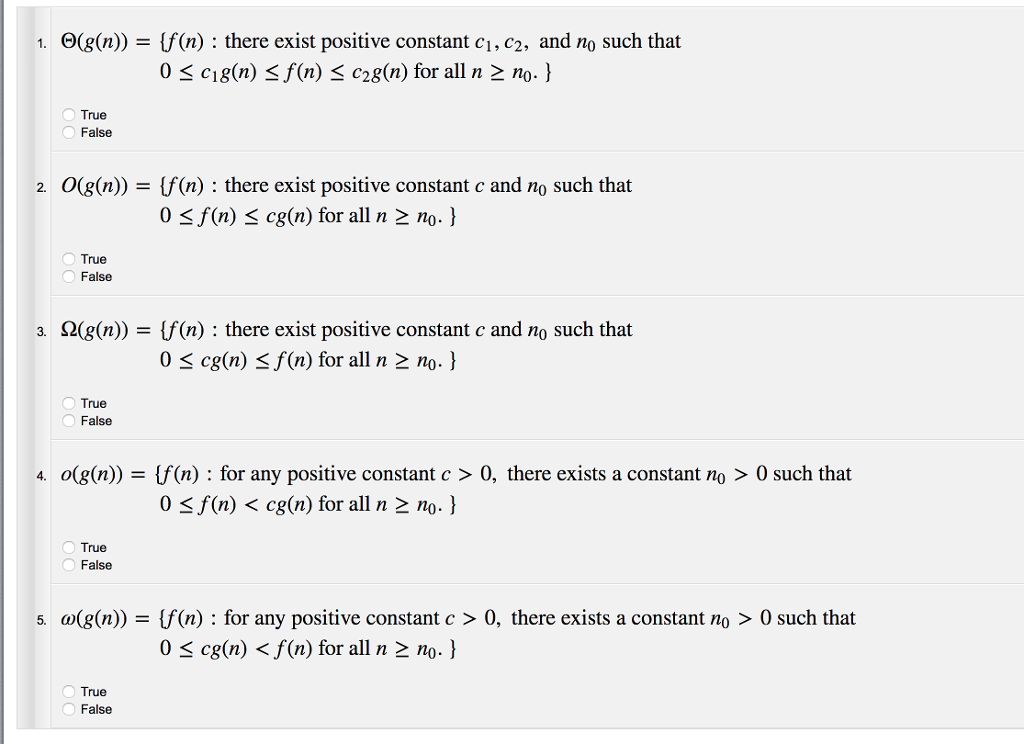Select False for question 1 about Theta notation
Viewport: 1024px width, 744px height.
[68, 132]
